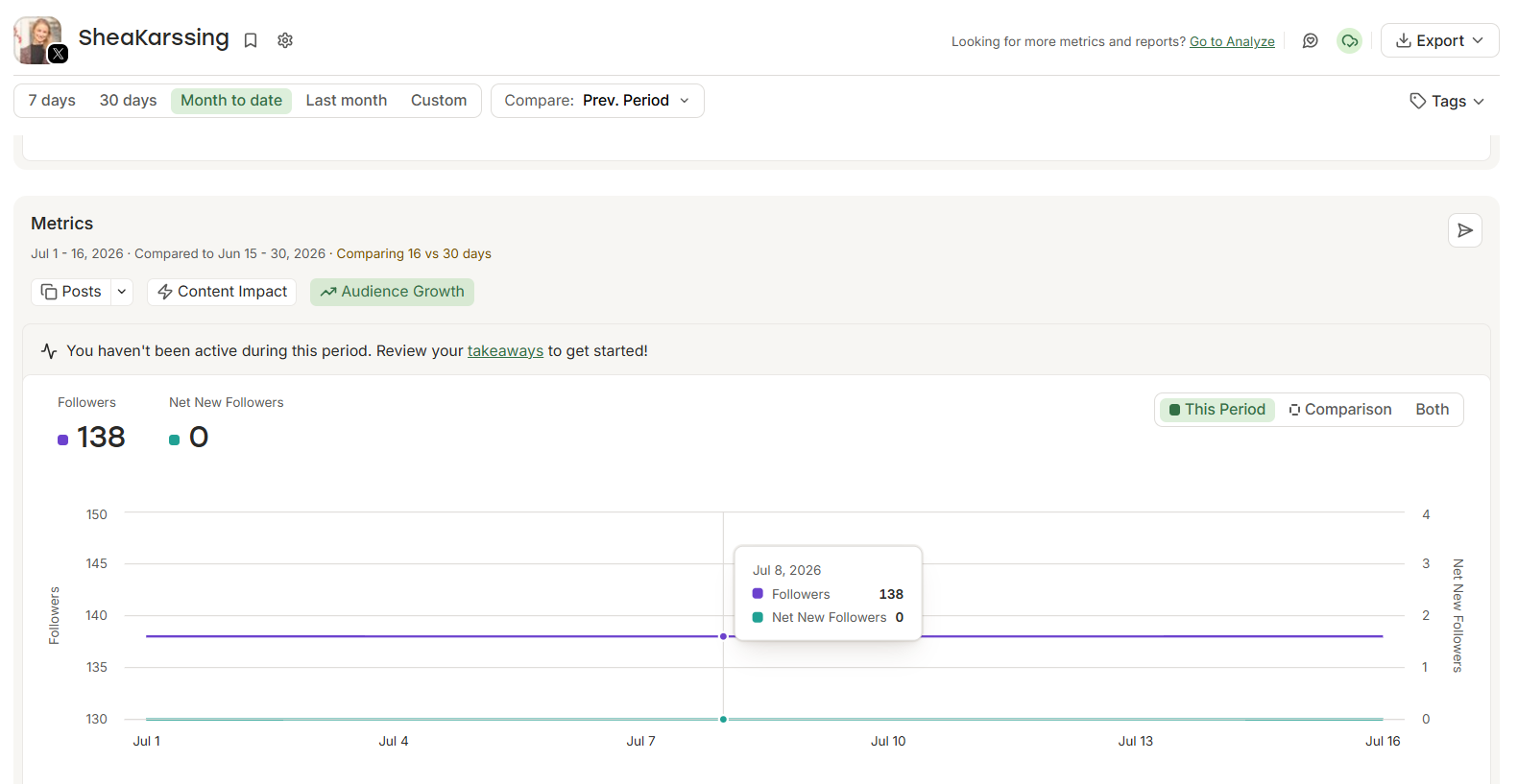This screenshot has height=784, width=1518.
Task: Click the activity pulse icon in notice
Action: (x=49, y=351)
